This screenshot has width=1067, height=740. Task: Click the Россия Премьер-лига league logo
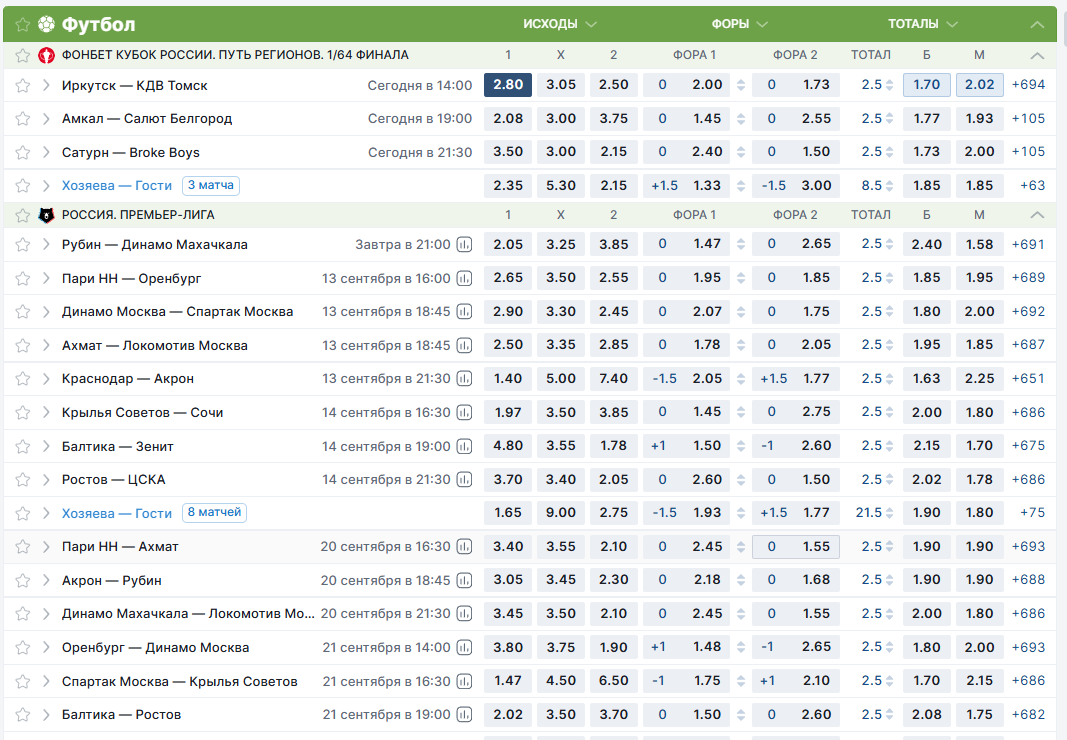46,215
